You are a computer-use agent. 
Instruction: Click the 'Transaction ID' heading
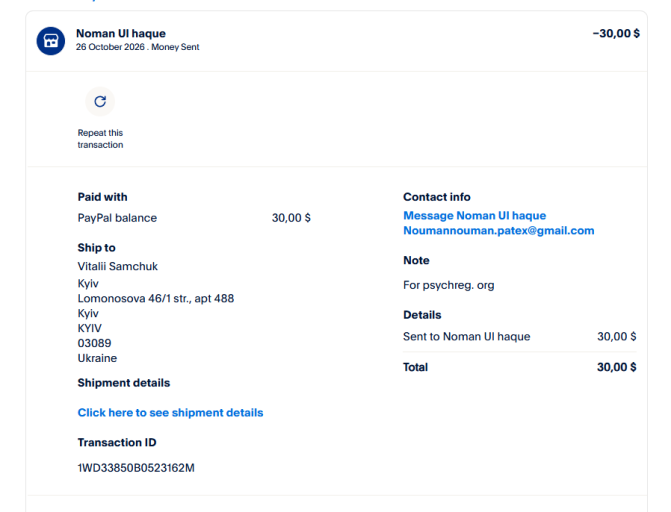click(117, 442)
